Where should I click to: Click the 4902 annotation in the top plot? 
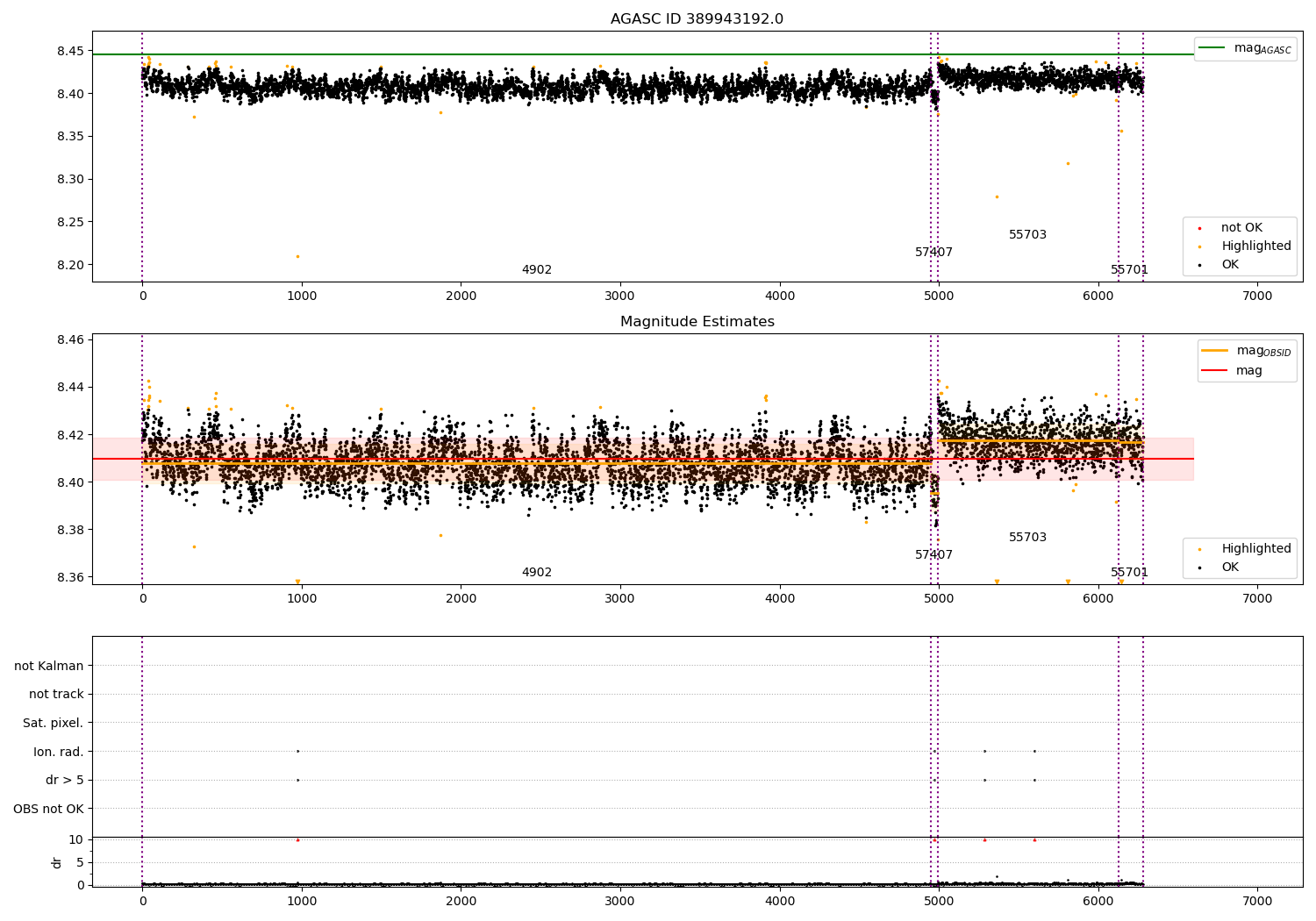[537, 270]
